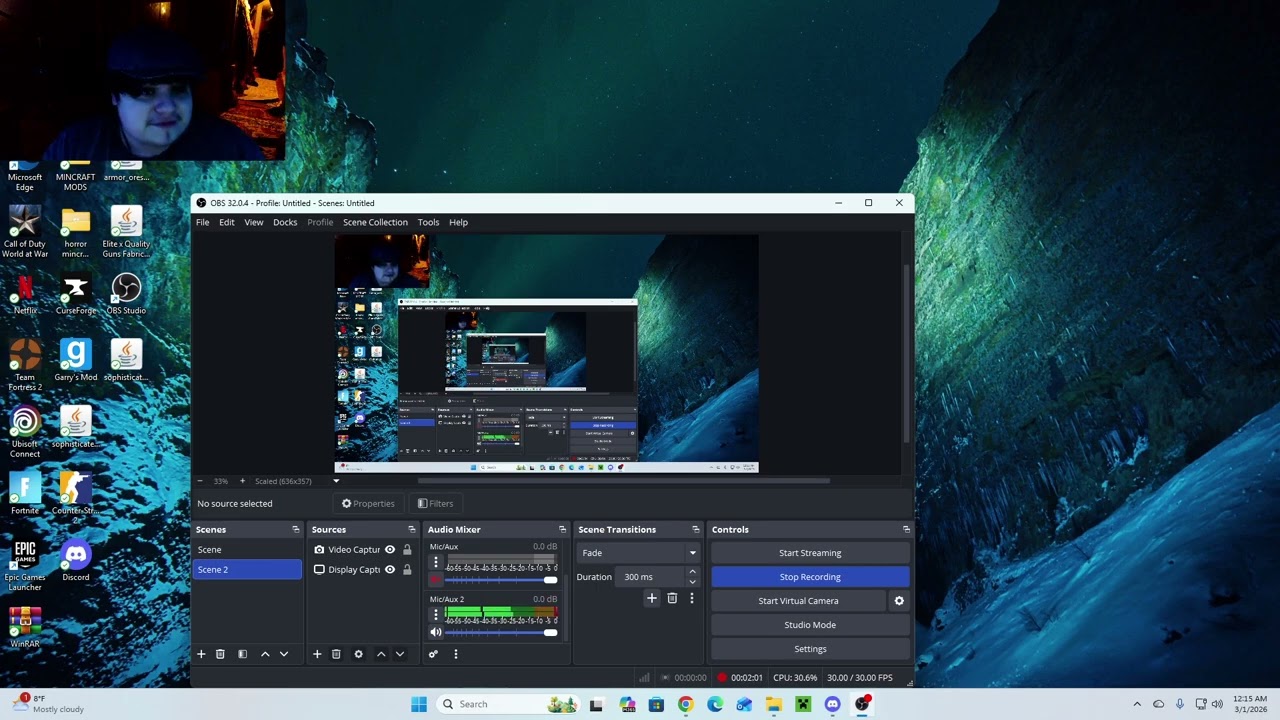
Task: Open the File menu
Action: [203, 222]
